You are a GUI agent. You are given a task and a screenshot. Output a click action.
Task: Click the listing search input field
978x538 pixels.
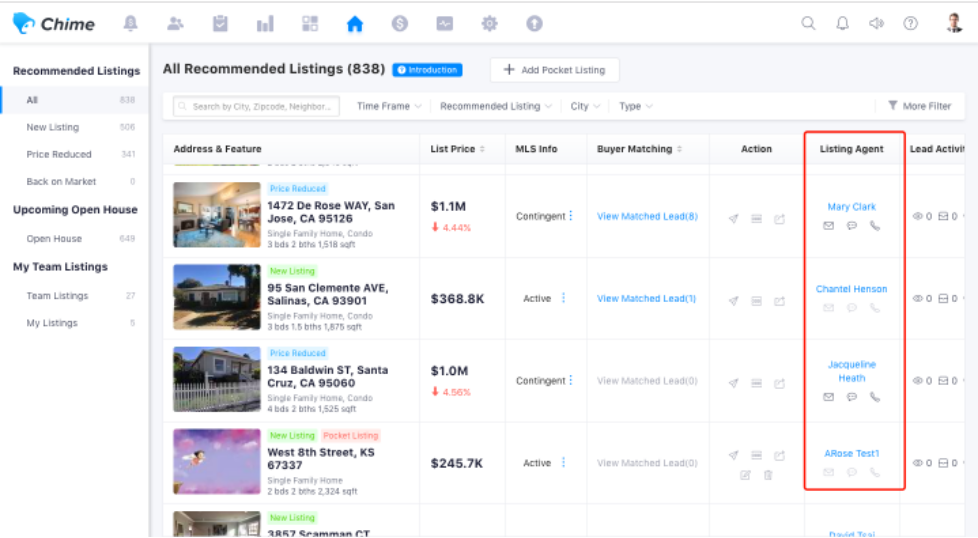click(x=257, y=106)
